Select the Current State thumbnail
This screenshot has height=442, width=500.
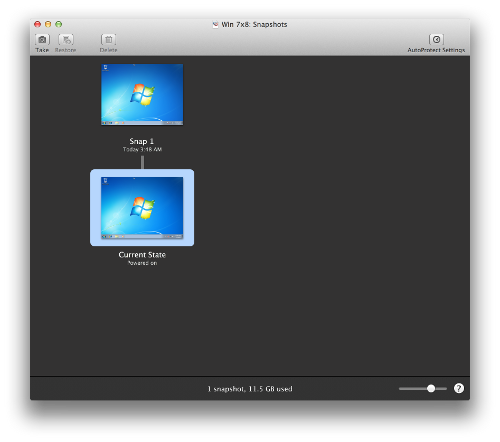click(142, 208)
